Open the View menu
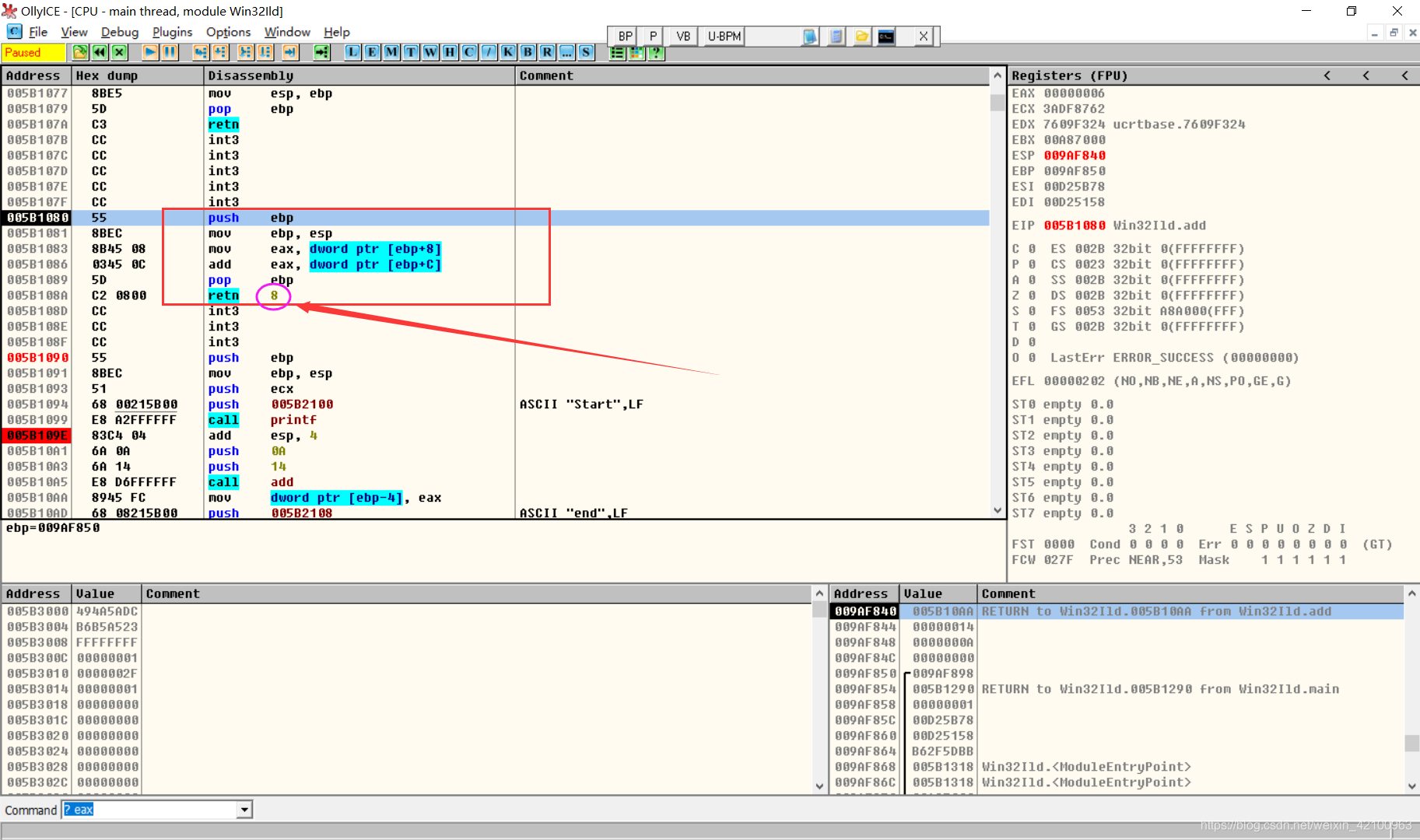Screen dimensions: 1420x840 74,32
